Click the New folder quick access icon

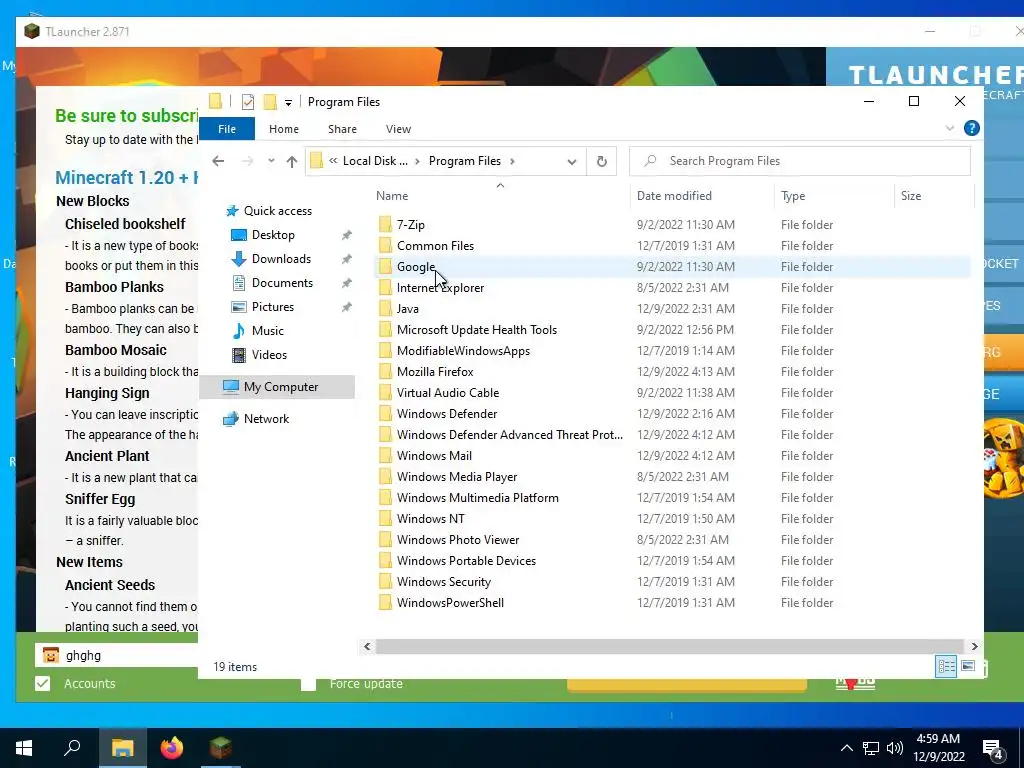[270, 102]
